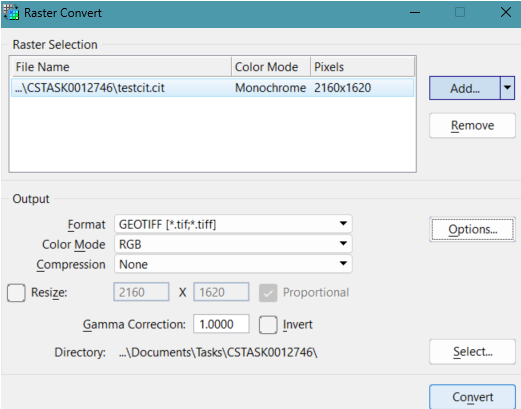This screenshot has height=409, width=521.
Task: Click the File Name column header
Action: (121, 67)
